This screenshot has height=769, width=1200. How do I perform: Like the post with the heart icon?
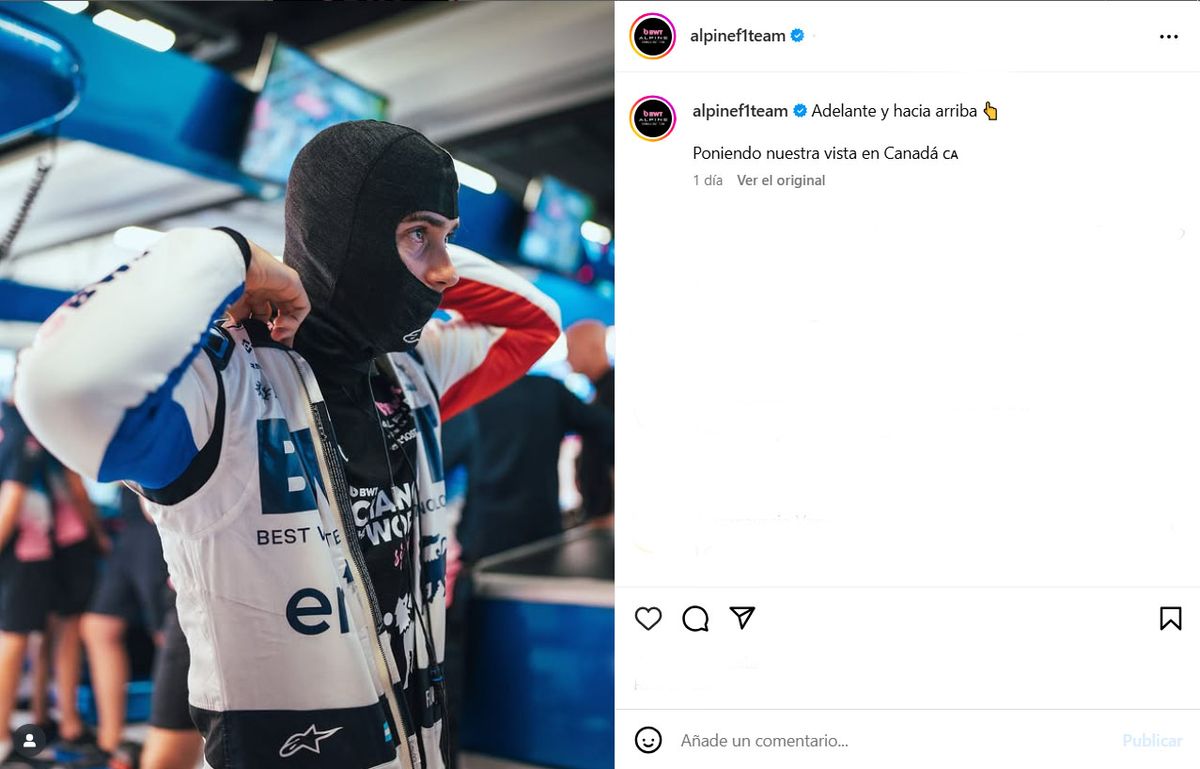coord(648,619)
